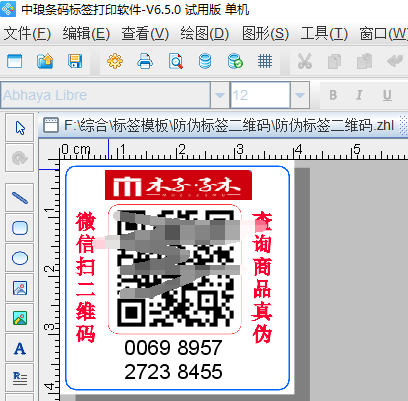Toggle italic I formatting
This screenshot has width=408, height=401.
(359, 95)
